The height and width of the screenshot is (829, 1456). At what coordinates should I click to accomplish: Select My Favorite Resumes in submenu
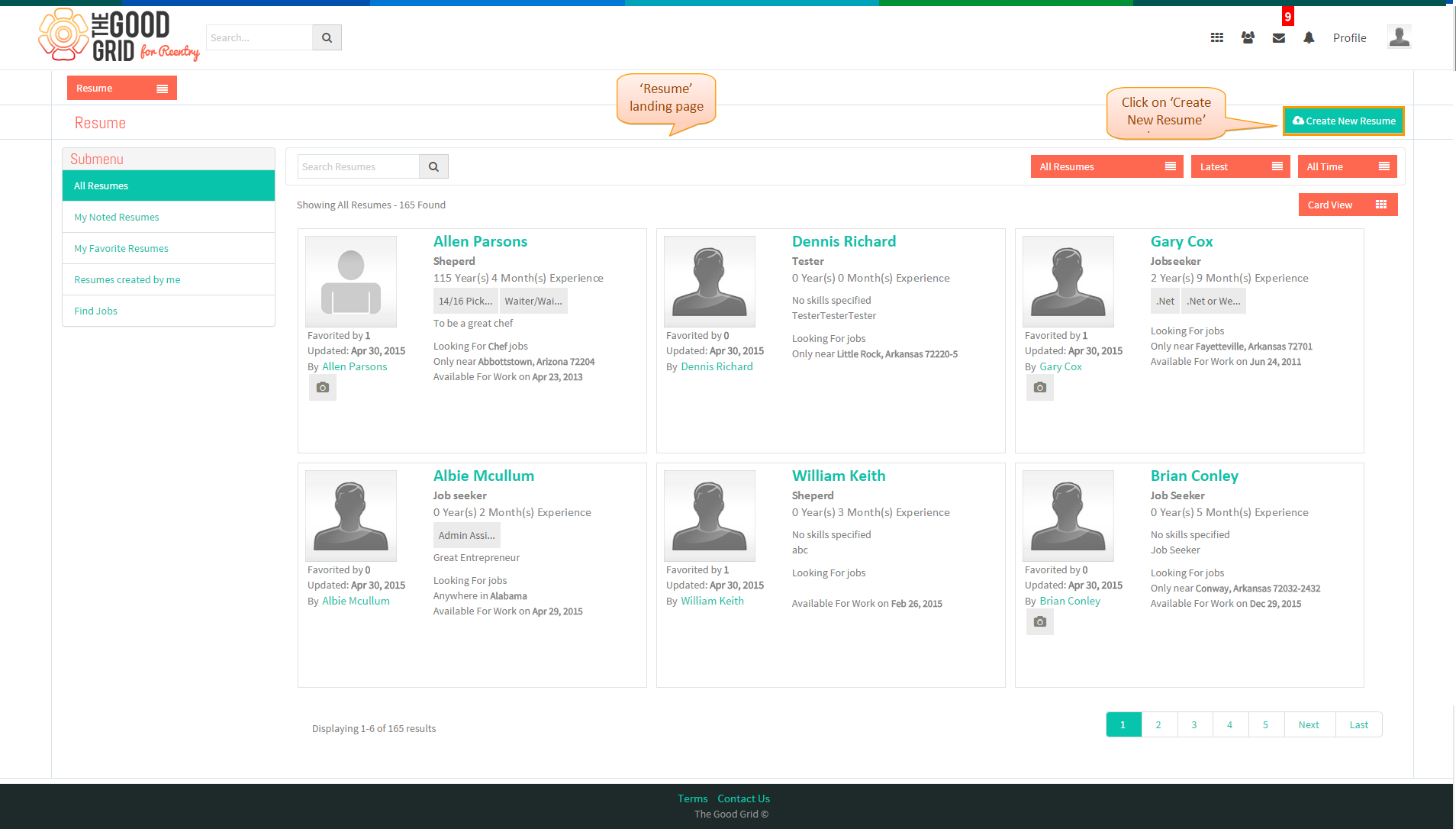coord(121,248)
